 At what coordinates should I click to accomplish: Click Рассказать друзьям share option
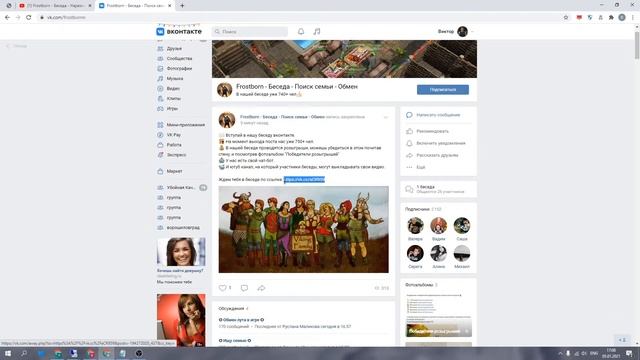pos(437,155)
